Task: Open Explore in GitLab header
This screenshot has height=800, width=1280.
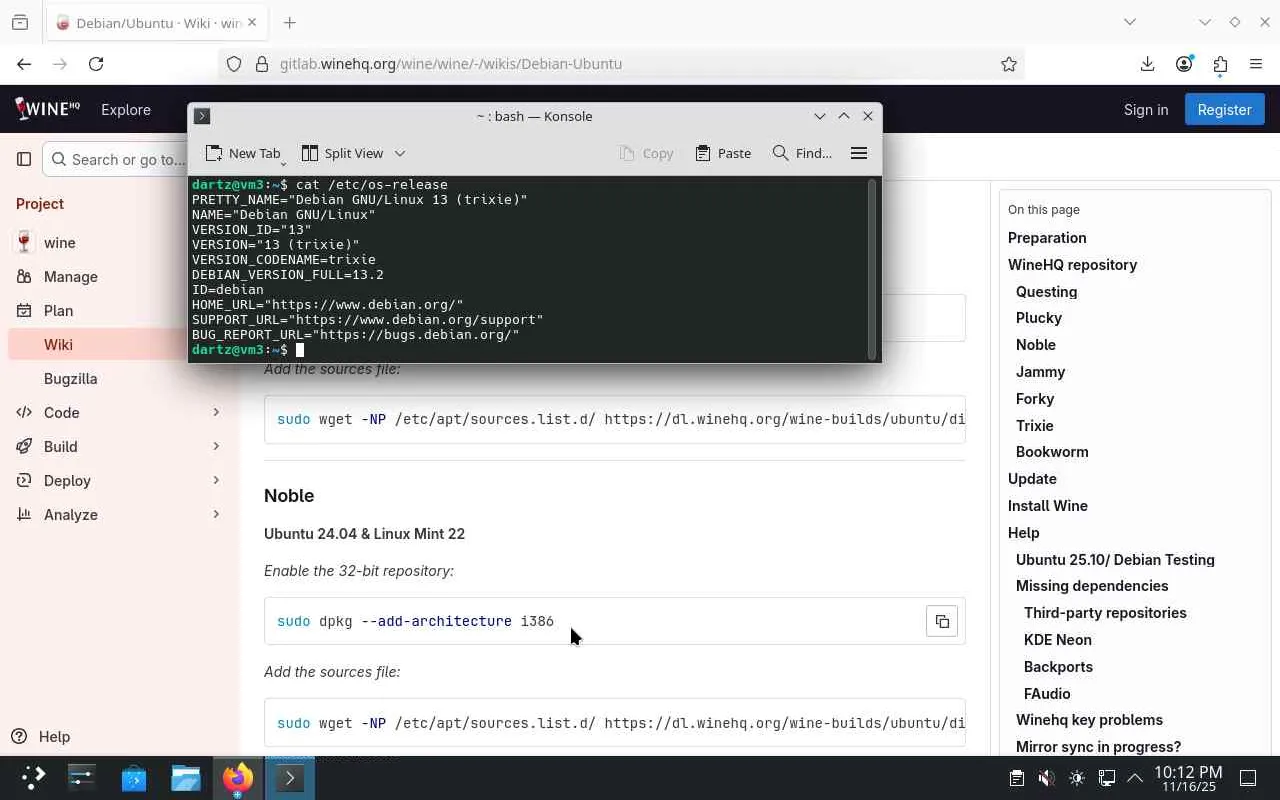Action: pos(126,110)
